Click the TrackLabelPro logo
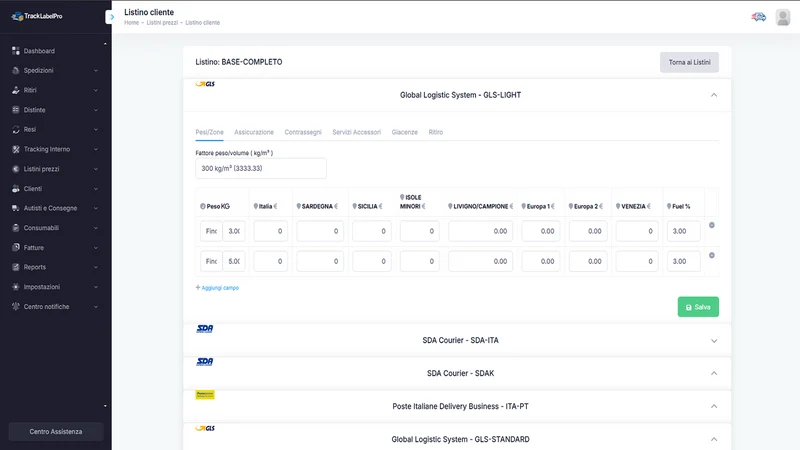 37,16
